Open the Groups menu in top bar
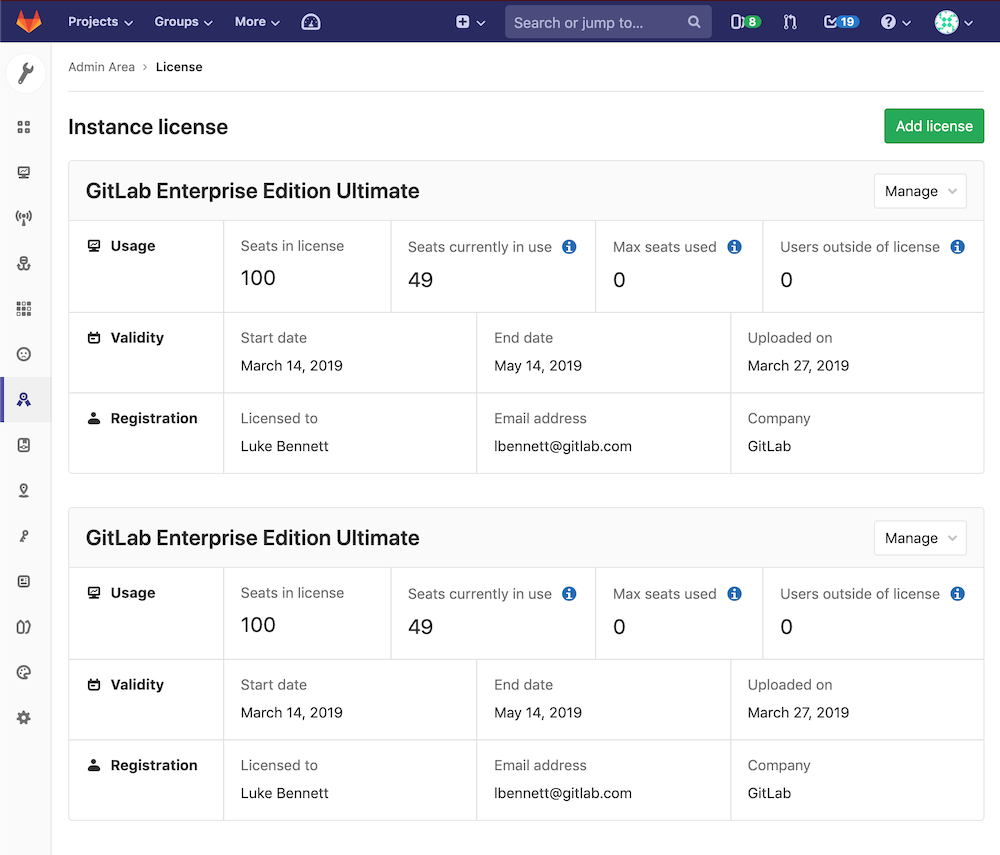 pyautogui.click(x=183, y=22)
